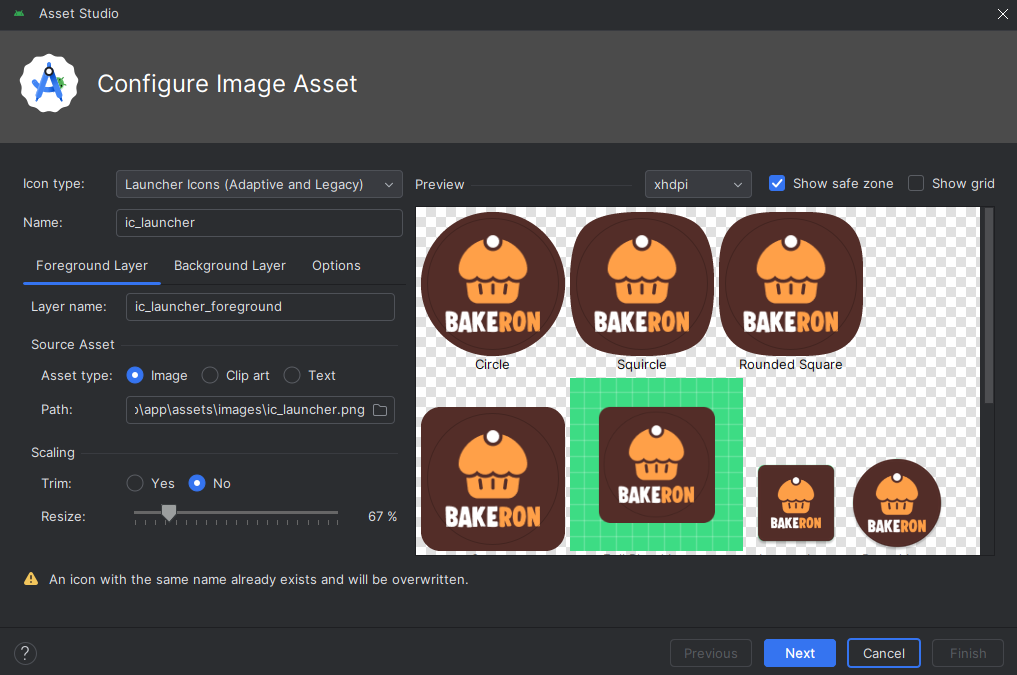Screen dimensions: 1017x675
Task: Click the Rounded Square icon preview
Action: coord(790,284)
